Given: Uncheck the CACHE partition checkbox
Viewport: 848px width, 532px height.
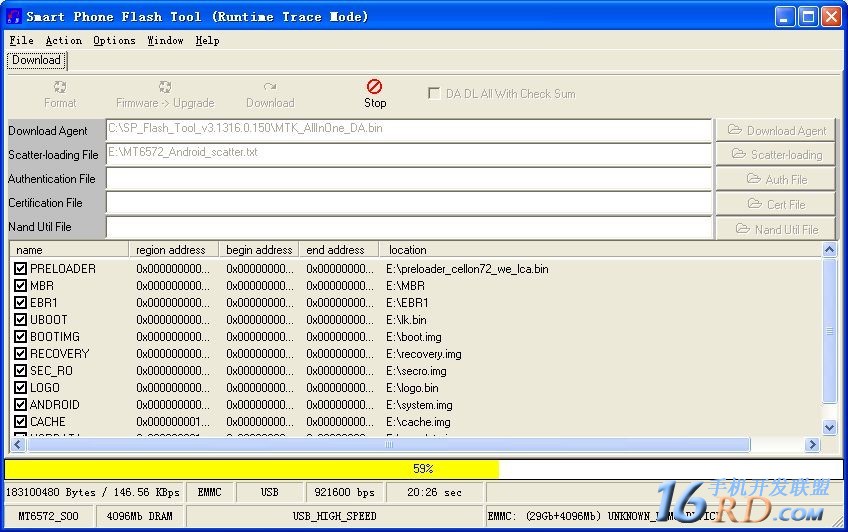Looking at the screenshot, I should point(21,421).
